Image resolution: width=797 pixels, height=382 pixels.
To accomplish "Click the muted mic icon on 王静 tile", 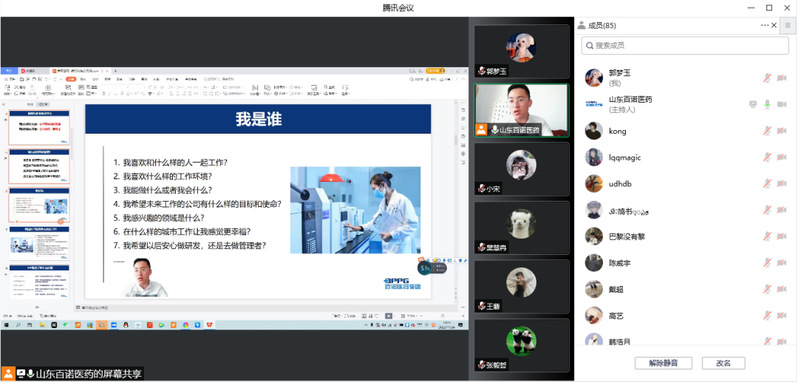I will tap(481, 306).
